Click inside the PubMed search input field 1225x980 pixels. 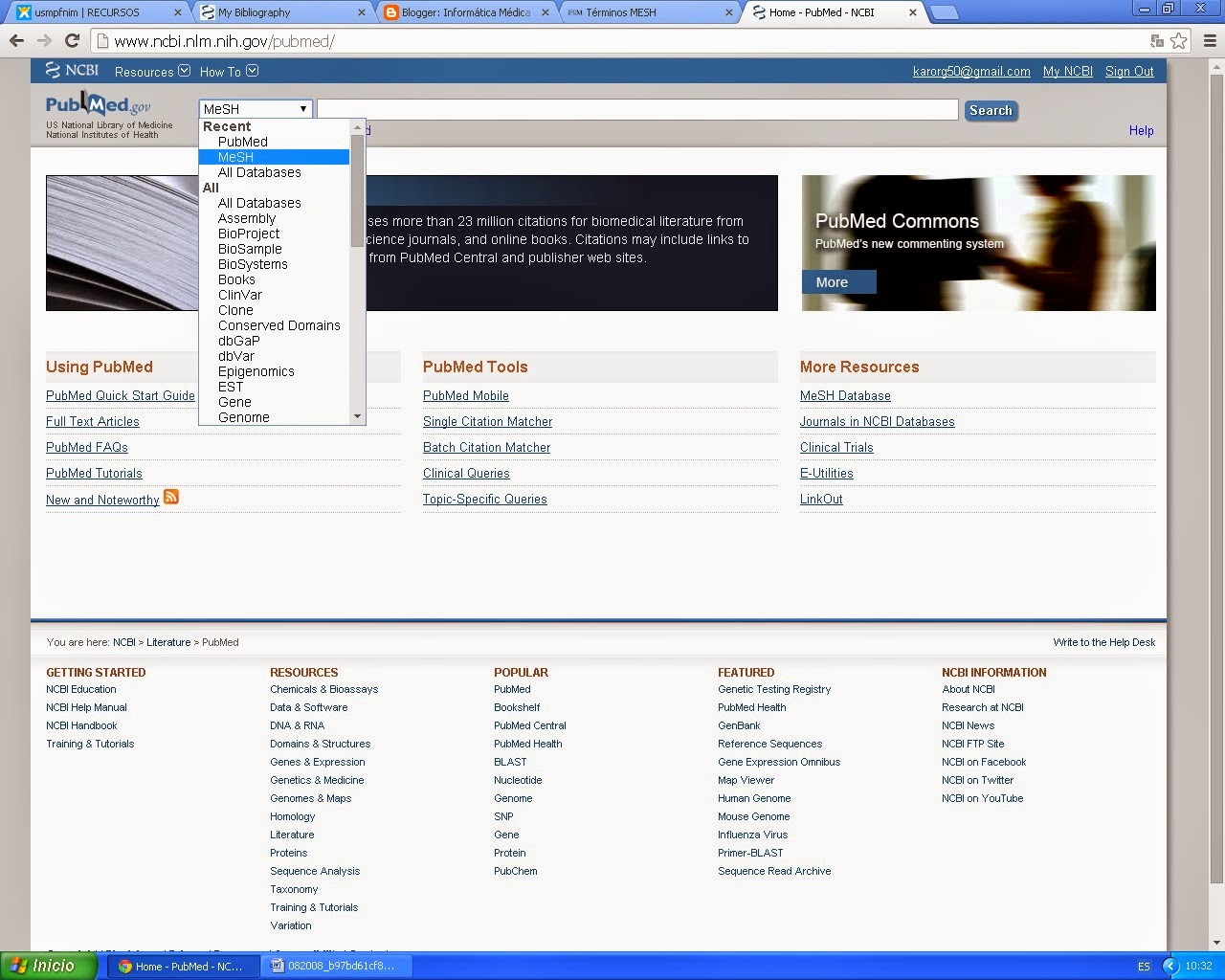(x=636, y=108)
